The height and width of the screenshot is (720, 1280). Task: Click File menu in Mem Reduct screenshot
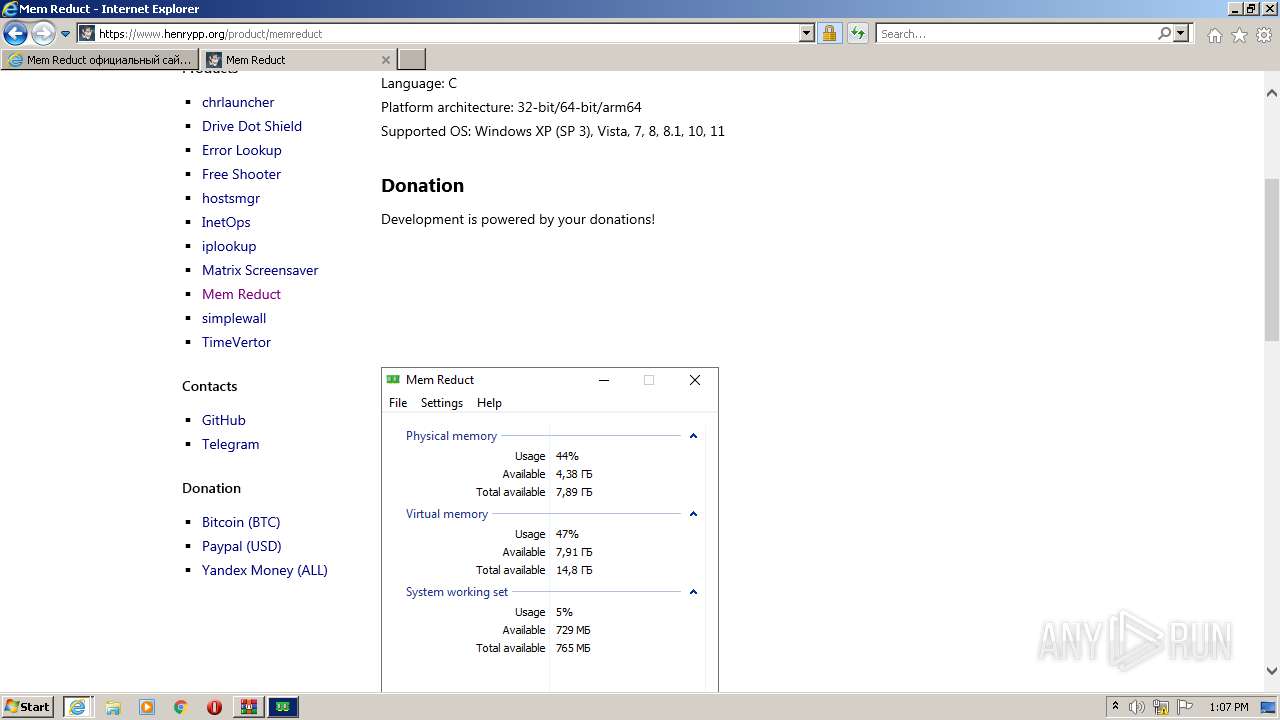click(x=398, y=403)
